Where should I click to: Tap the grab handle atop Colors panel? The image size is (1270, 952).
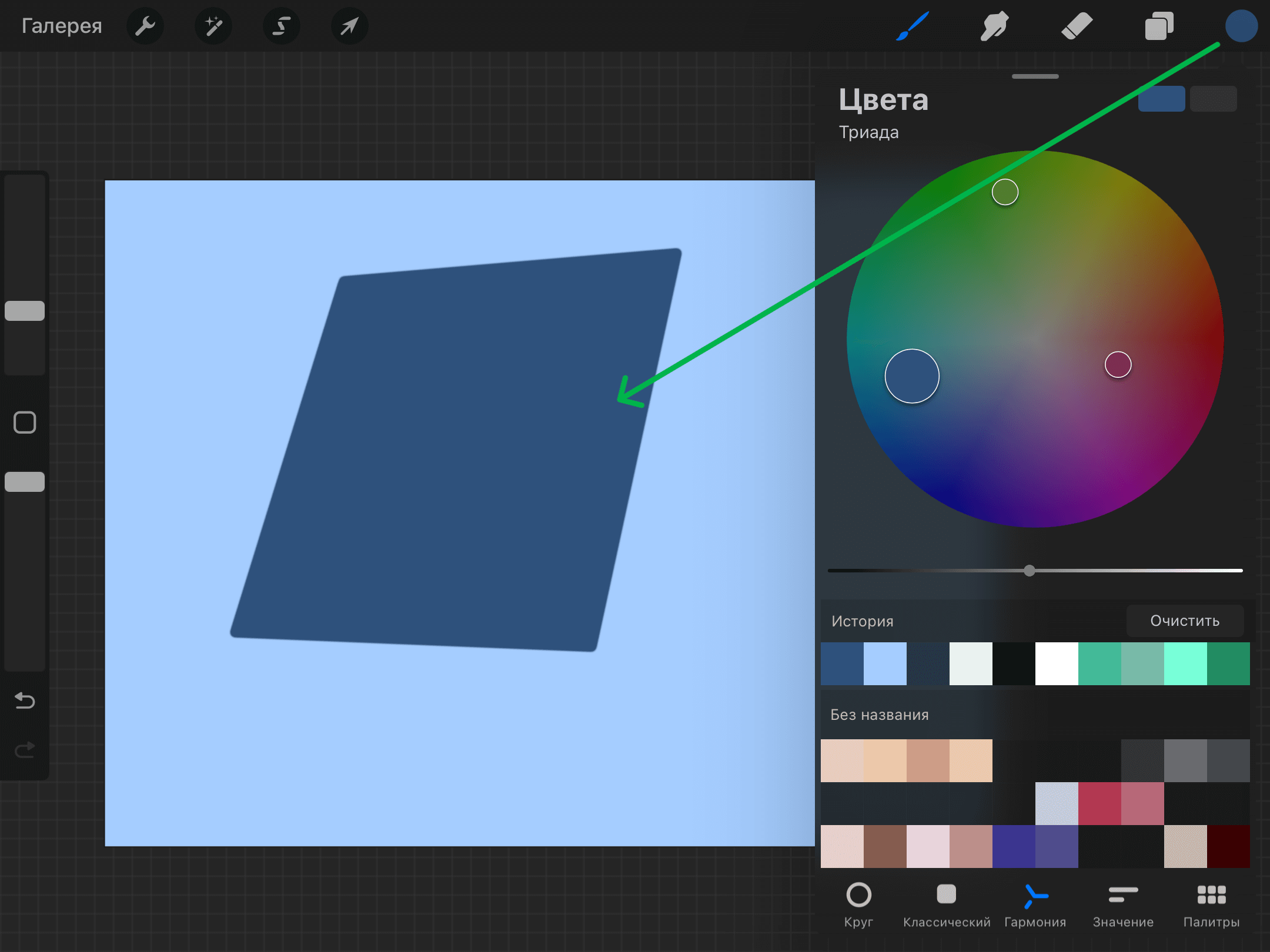1035,76
